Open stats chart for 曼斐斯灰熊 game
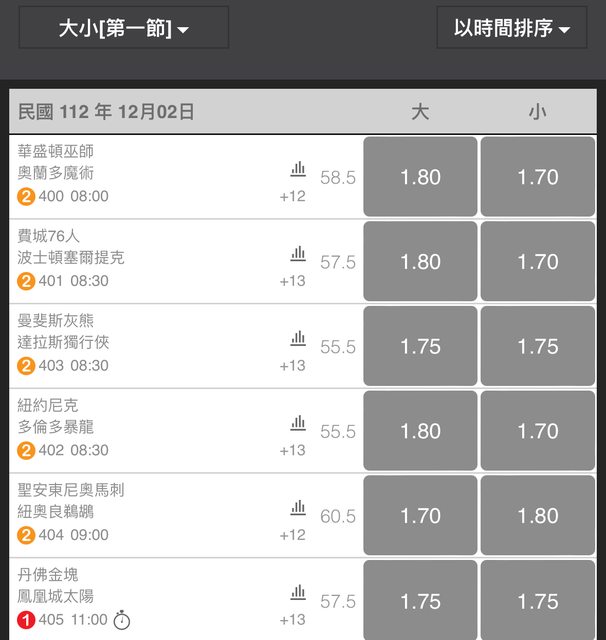This screenshot has height=640, width=606. click(298, 339)
